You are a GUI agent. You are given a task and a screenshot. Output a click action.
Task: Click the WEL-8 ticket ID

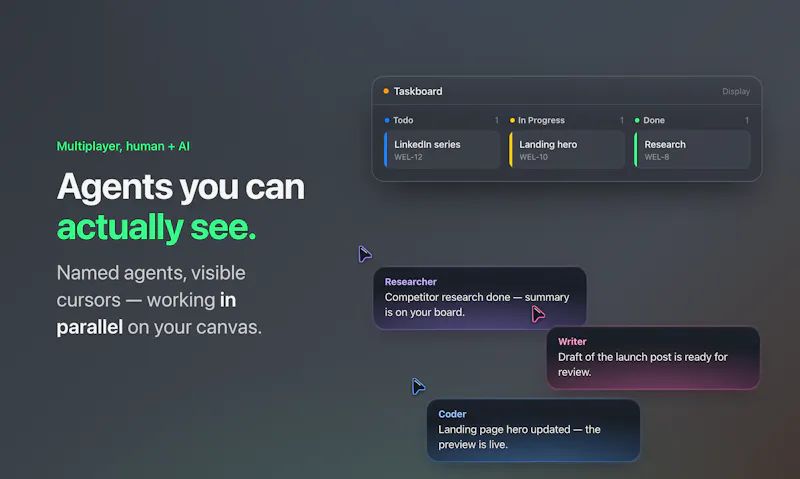657,157
